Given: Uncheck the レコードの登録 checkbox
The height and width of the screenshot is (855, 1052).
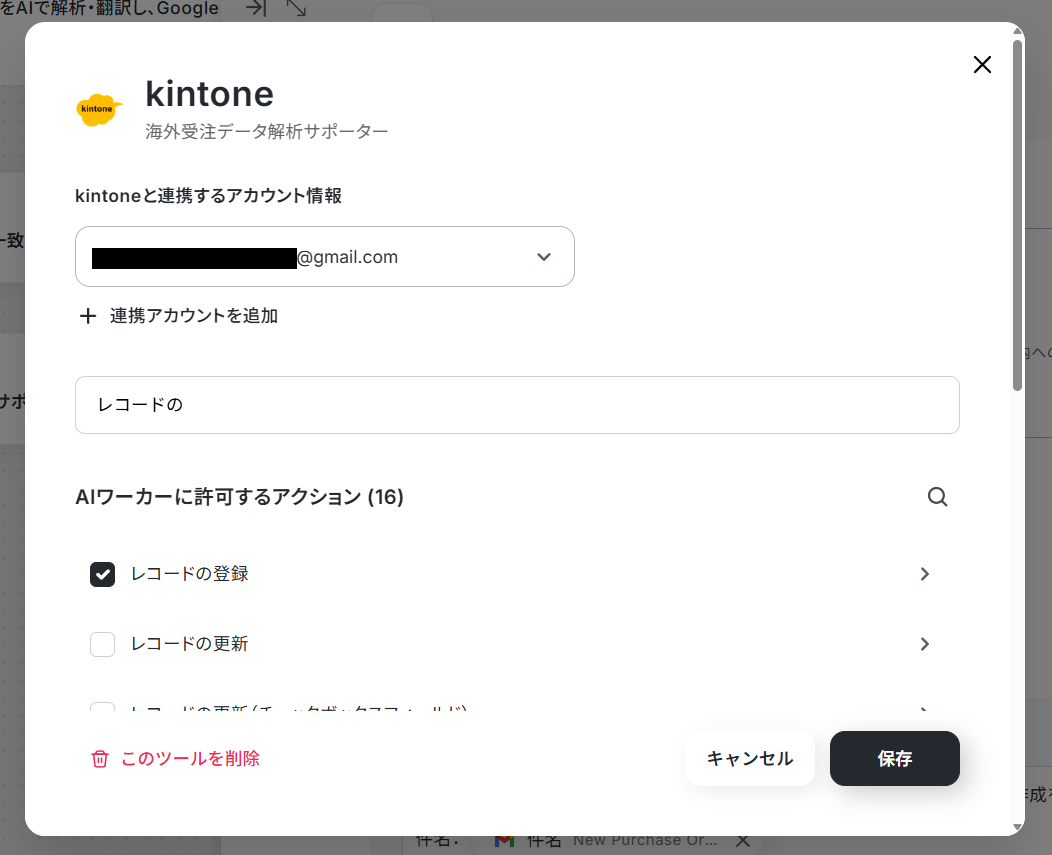Looking at the screenshot, I should tap(103, 574).
